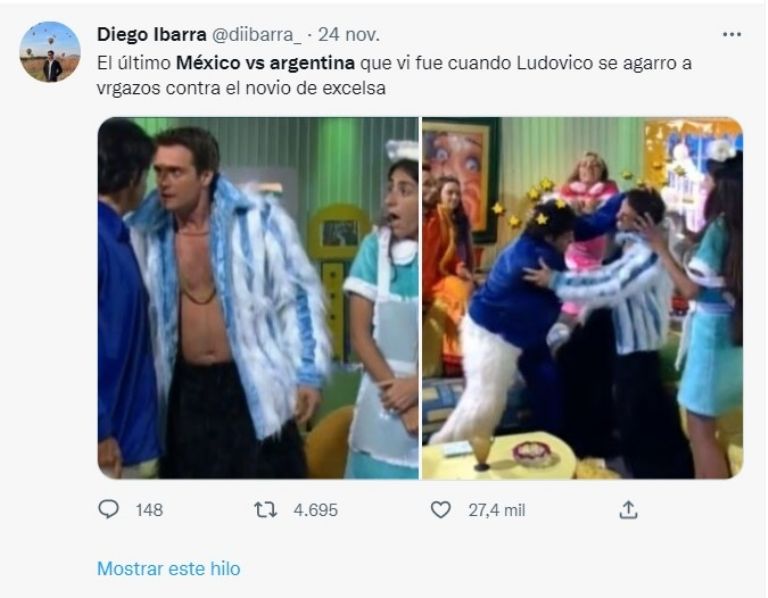Open the 24 nov. timestamp link
Viewport: 768px width, 598px height.
(349, 35)
